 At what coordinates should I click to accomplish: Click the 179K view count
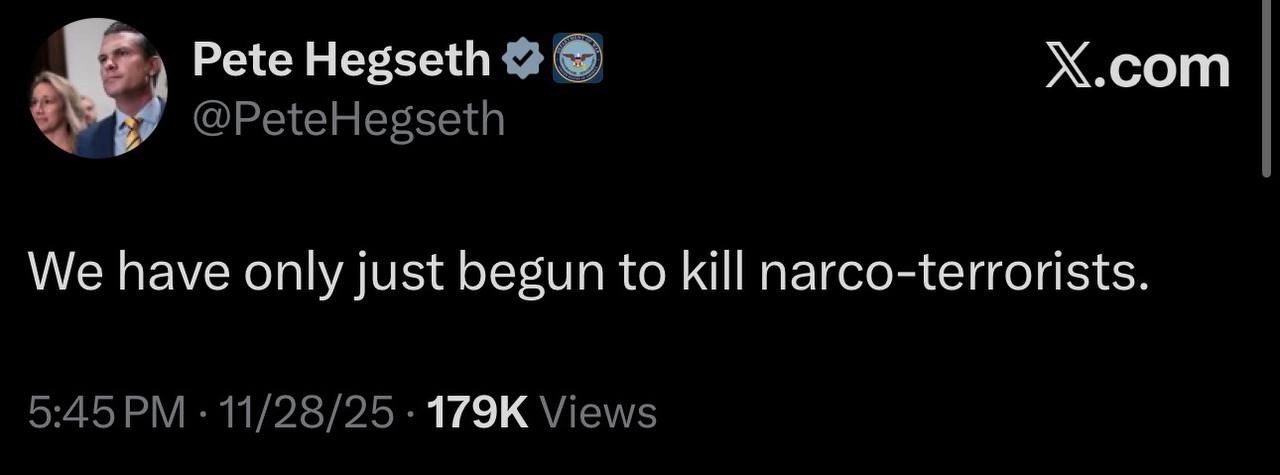(x=478, y=412)
